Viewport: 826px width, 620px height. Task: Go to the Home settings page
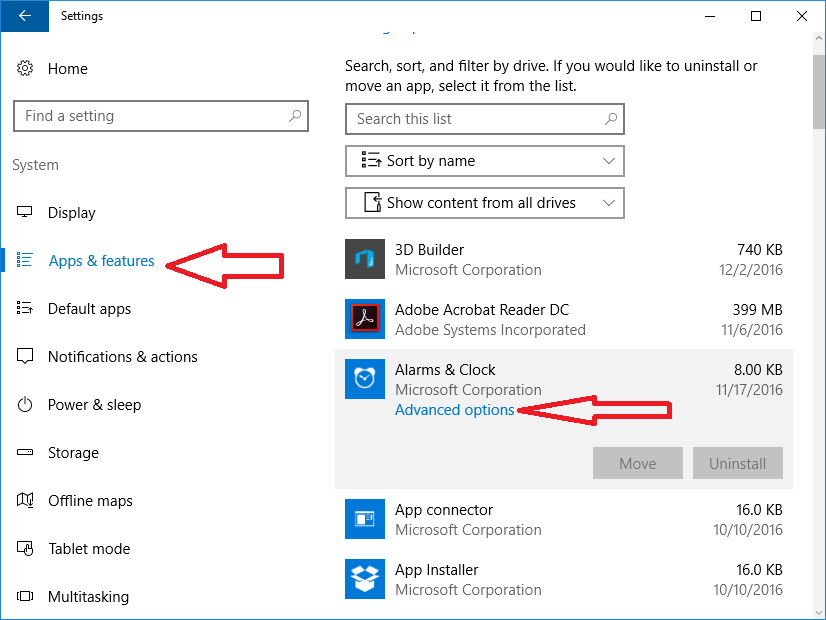[67, 68]
